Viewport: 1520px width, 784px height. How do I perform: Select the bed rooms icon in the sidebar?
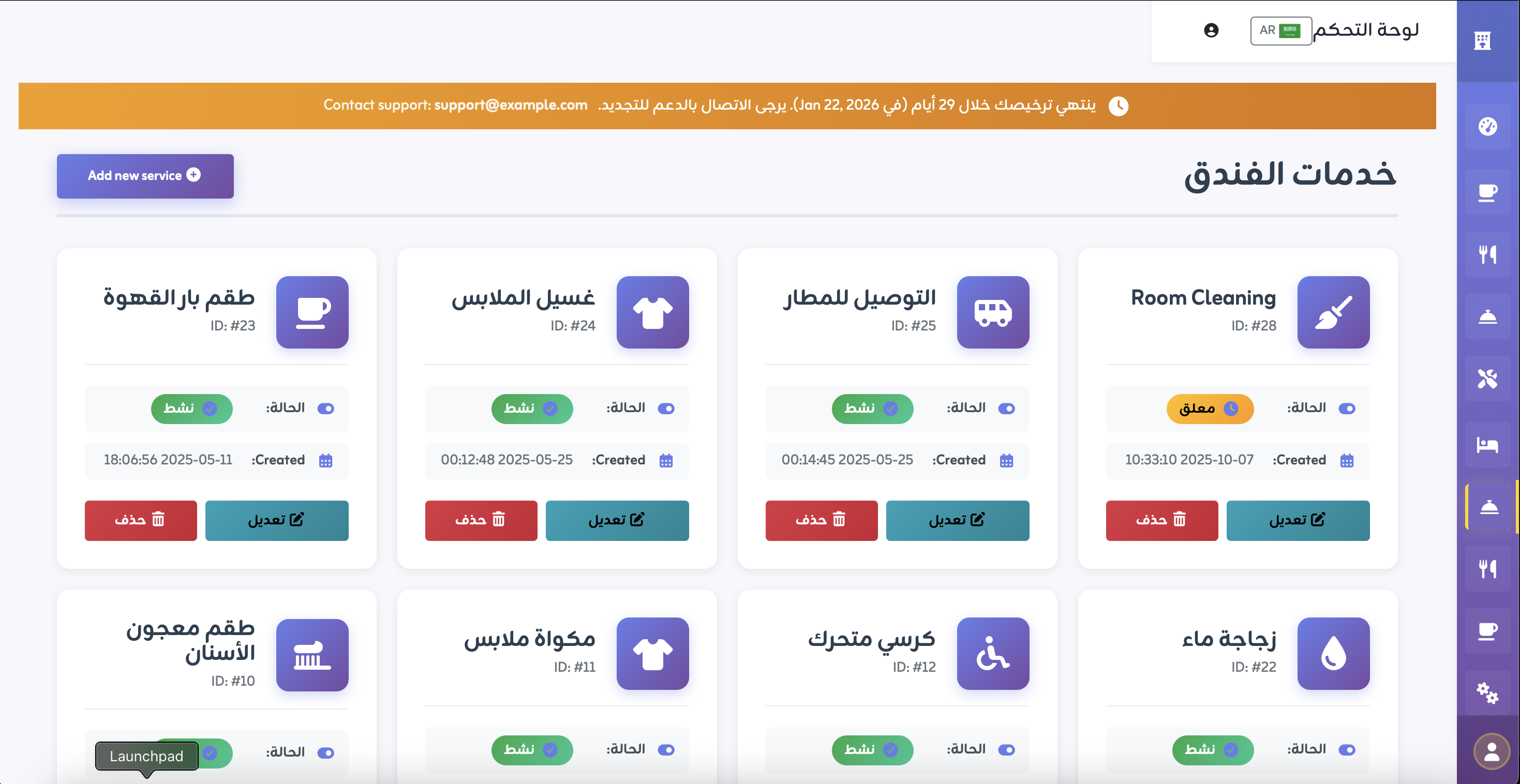pos(1487,445)
